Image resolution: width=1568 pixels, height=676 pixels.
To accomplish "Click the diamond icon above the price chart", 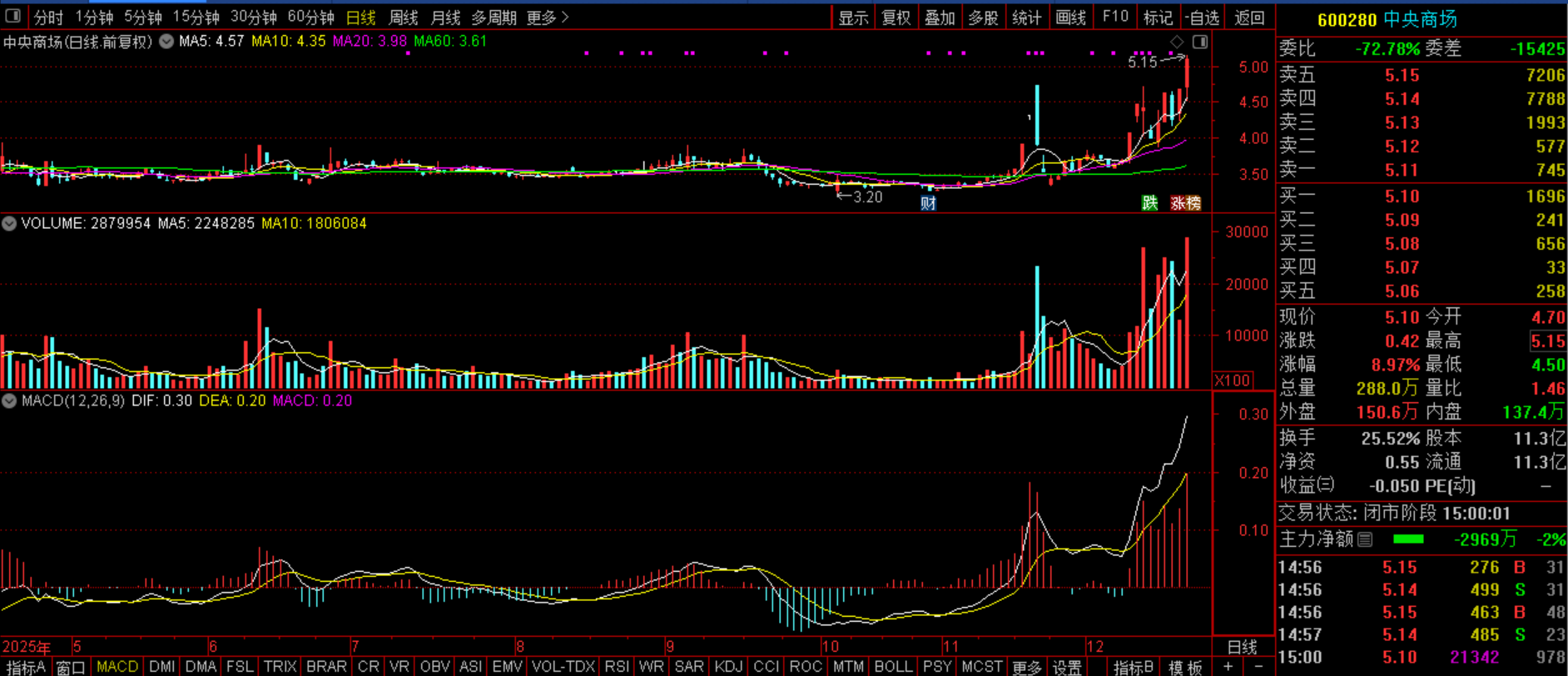I will pyautogui.click(x=1177, y=42).
